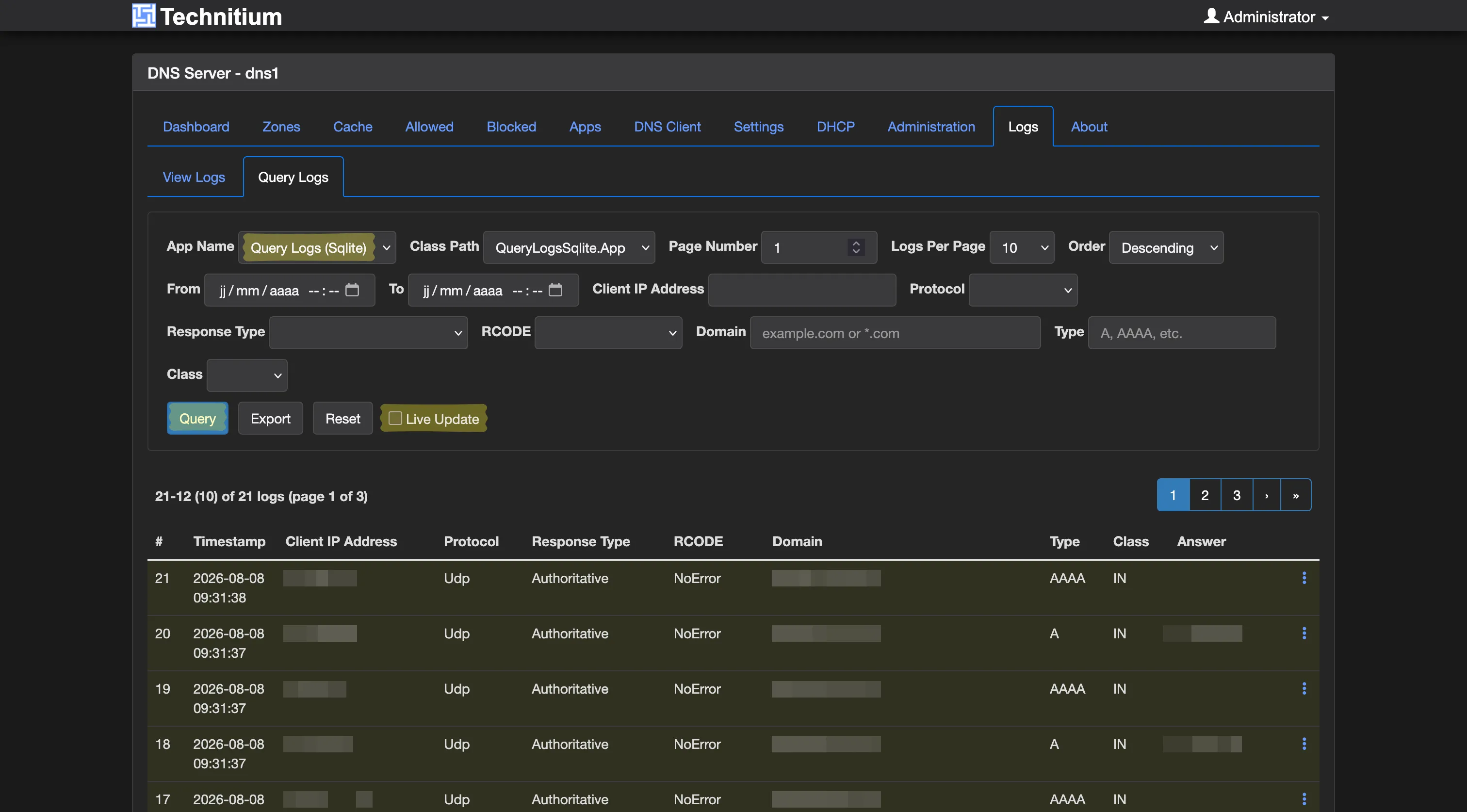The height and width of the screenshot is (812, 1467).
Task: Go to the Cache tab
Action: [353, 127]
